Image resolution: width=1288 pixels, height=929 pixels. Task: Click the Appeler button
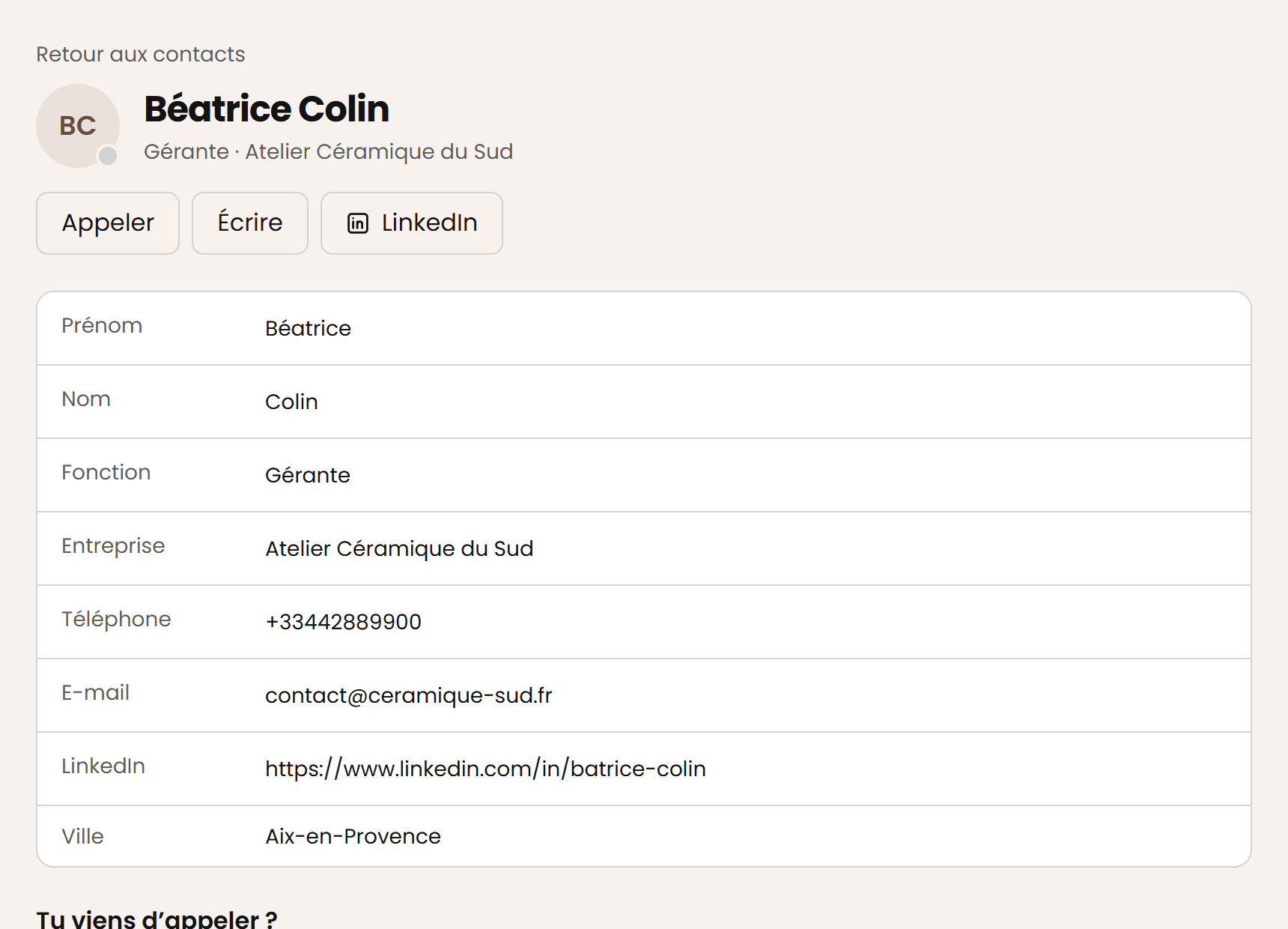pyautogui.click(x=108, y=223)
